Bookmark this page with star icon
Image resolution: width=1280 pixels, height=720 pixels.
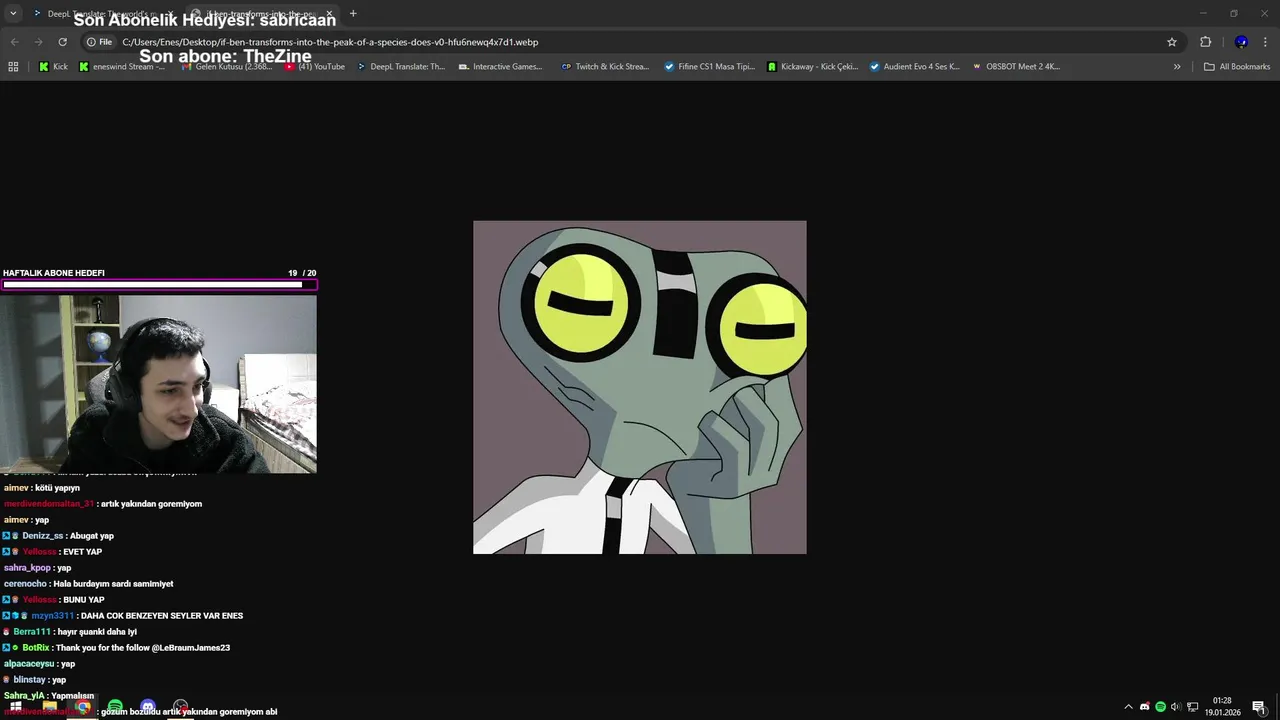(1172, 42)
